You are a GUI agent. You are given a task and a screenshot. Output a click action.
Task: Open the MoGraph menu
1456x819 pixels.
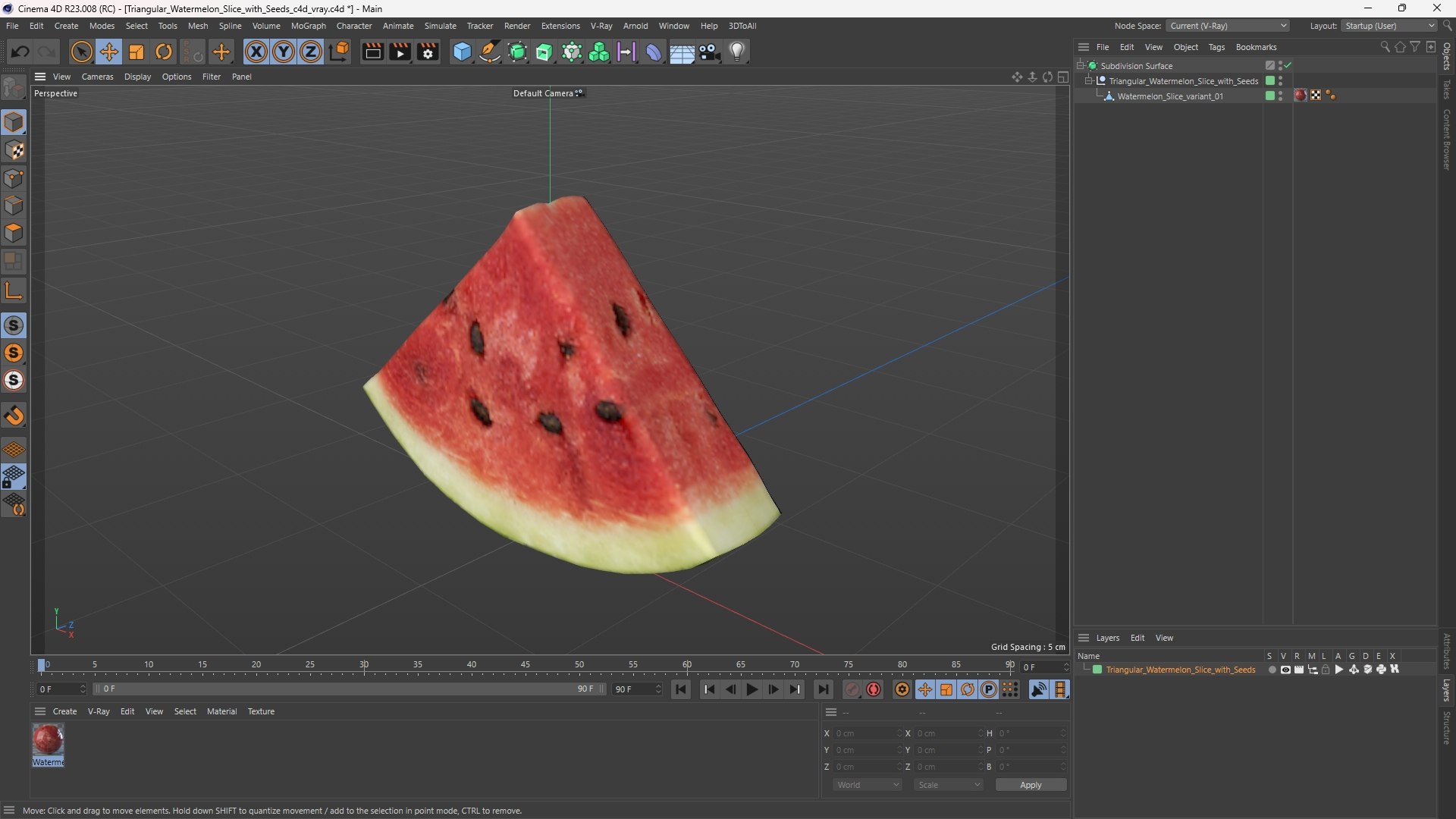tap(308, 26)
